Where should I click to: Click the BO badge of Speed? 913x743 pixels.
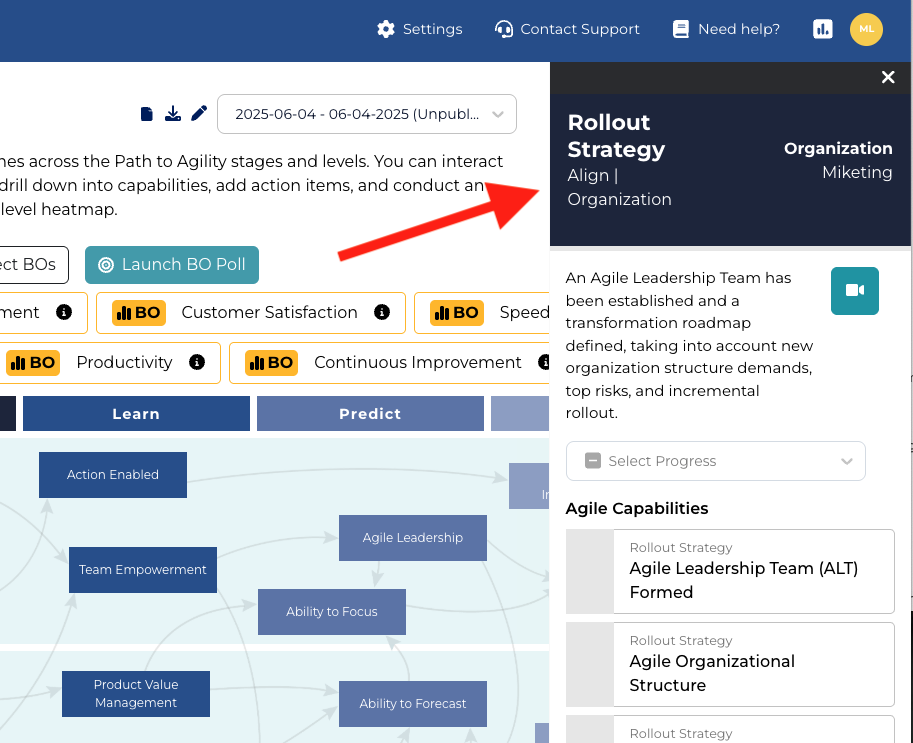[x=457, y=313]
